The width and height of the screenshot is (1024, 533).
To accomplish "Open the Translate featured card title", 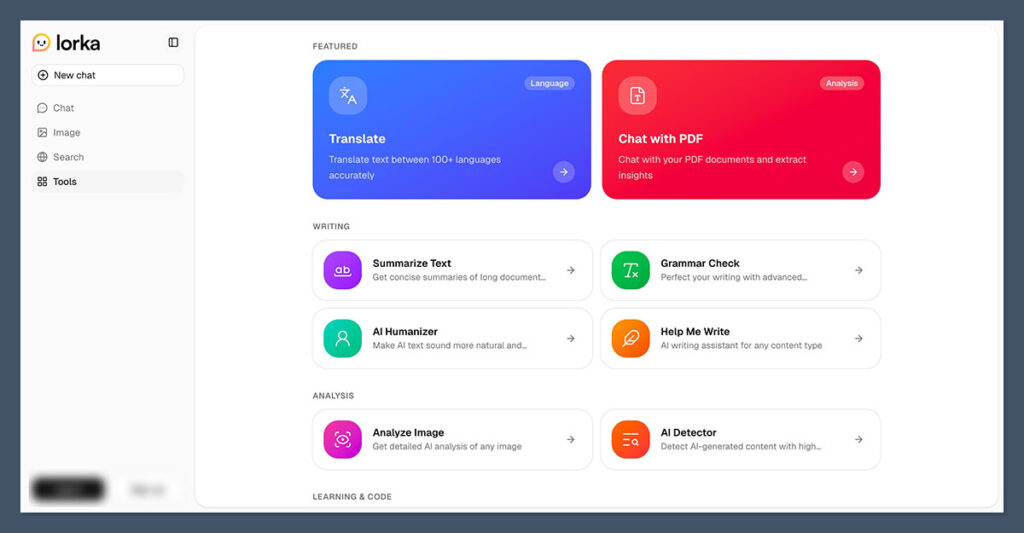I will click(x=357, y=138).
